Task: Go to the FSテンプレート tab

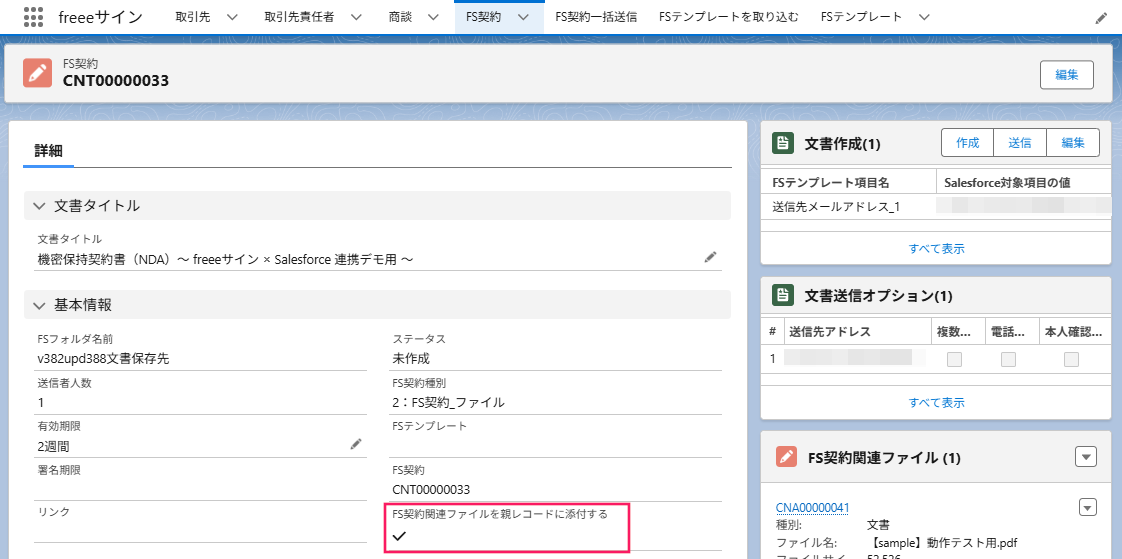Action: (862, 17)
